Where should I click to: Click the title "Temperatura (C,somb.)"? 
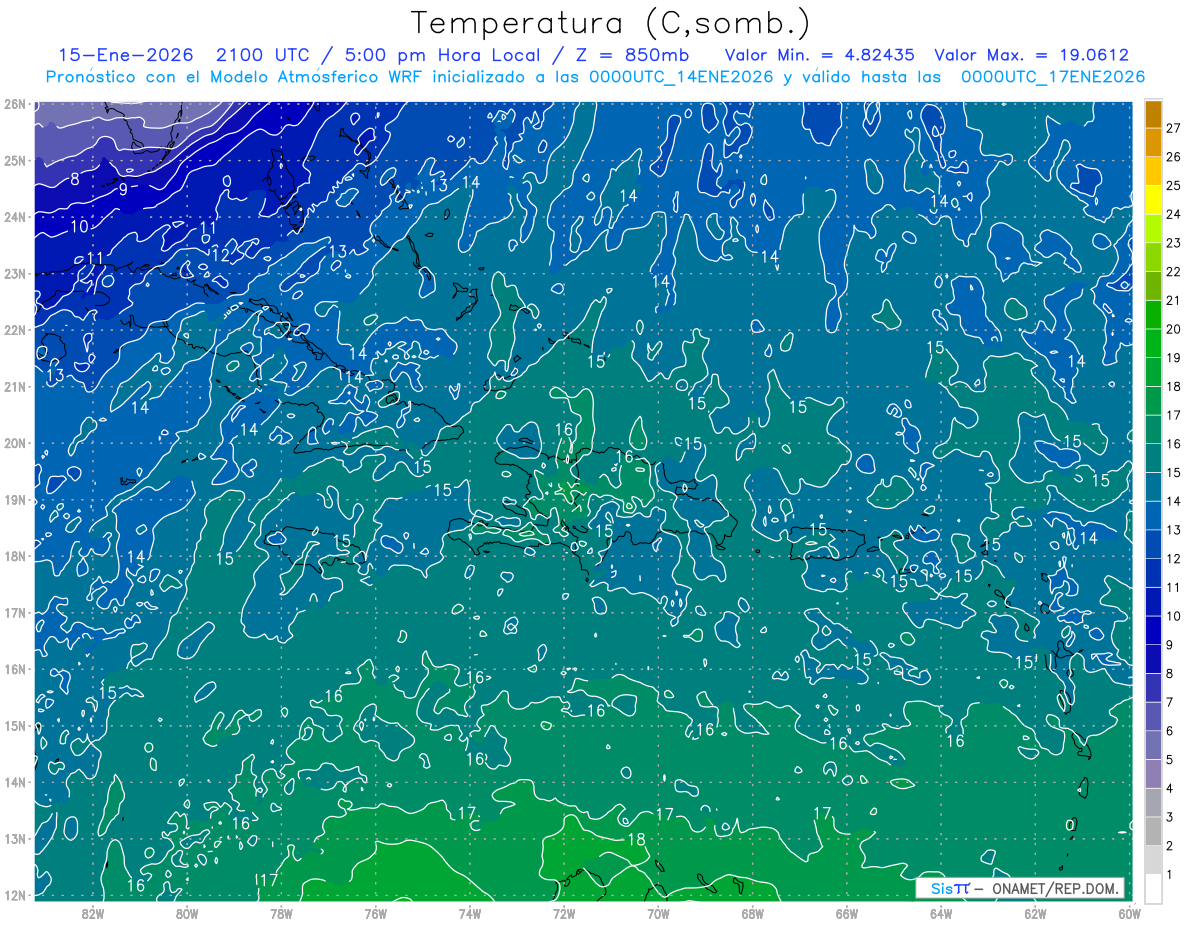pyautogui.click(x=611, y=23)
